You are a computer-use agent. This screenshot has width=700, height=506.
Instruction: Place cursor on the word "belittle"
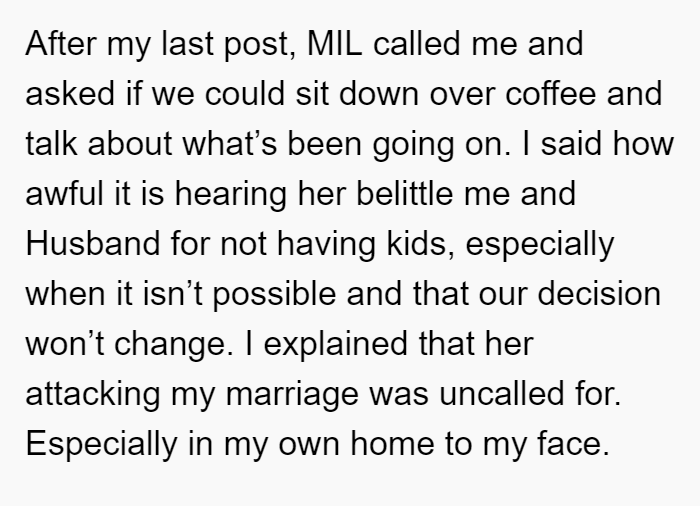click(x=405, y=193)
